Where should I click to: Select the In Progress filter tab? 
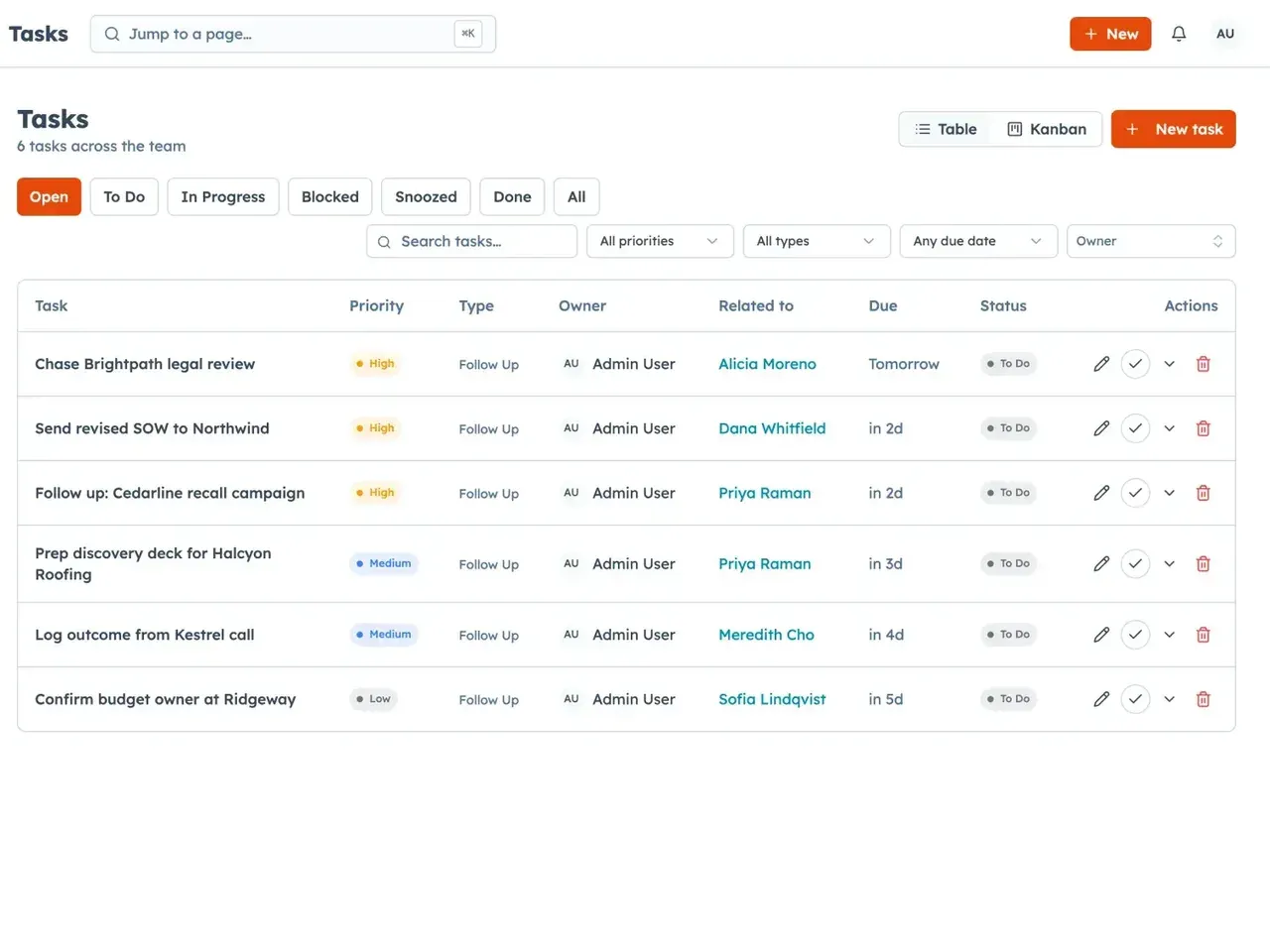(x=223, y=196)
